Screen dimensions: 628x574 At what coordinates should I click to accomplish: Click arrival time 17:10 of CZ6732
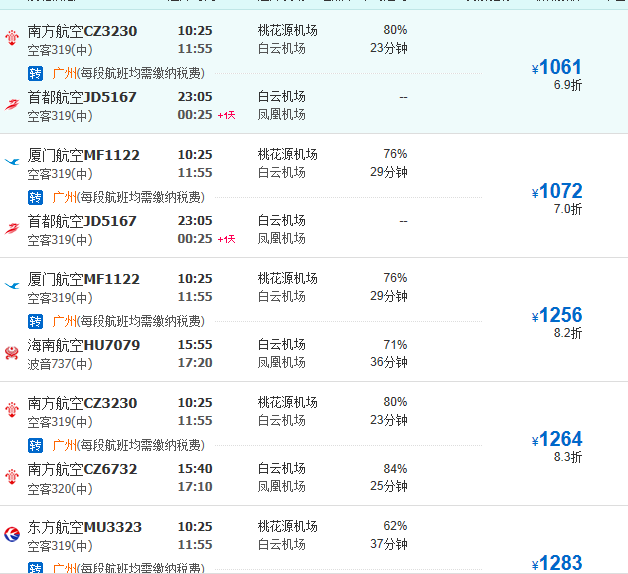(195, 487)
